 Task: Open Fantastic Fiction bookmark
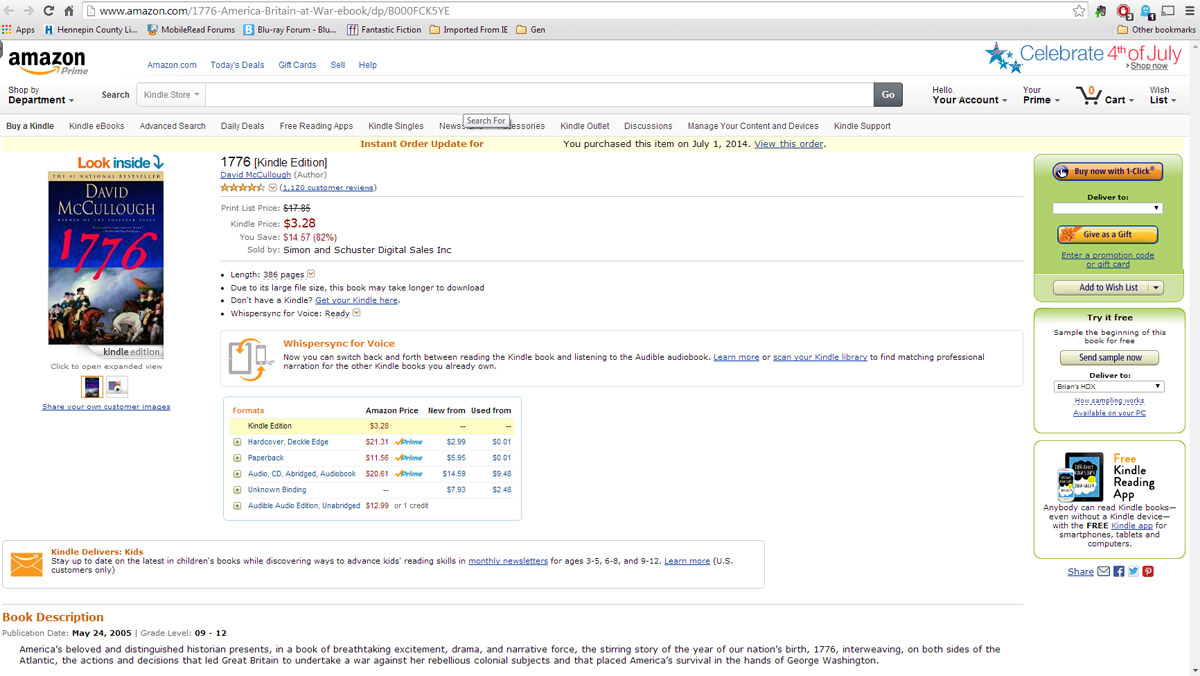(x=384, y=30)
